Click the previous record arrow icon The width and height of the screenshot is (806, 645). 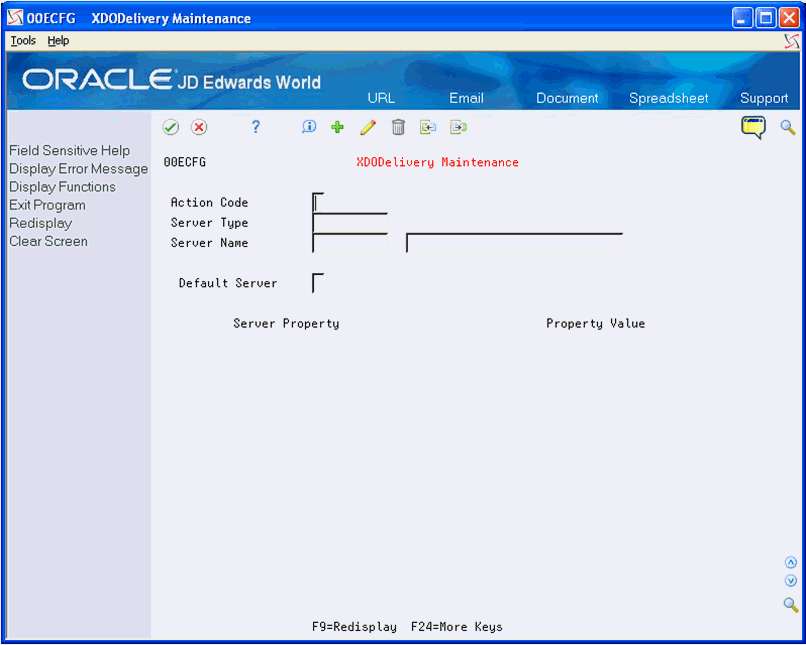coord(428,127)
